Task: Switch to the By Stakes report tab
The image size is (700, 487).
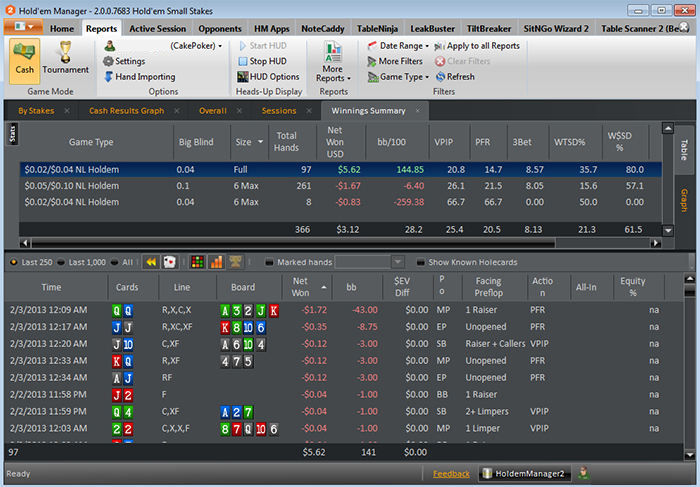Action: [36, 111]
